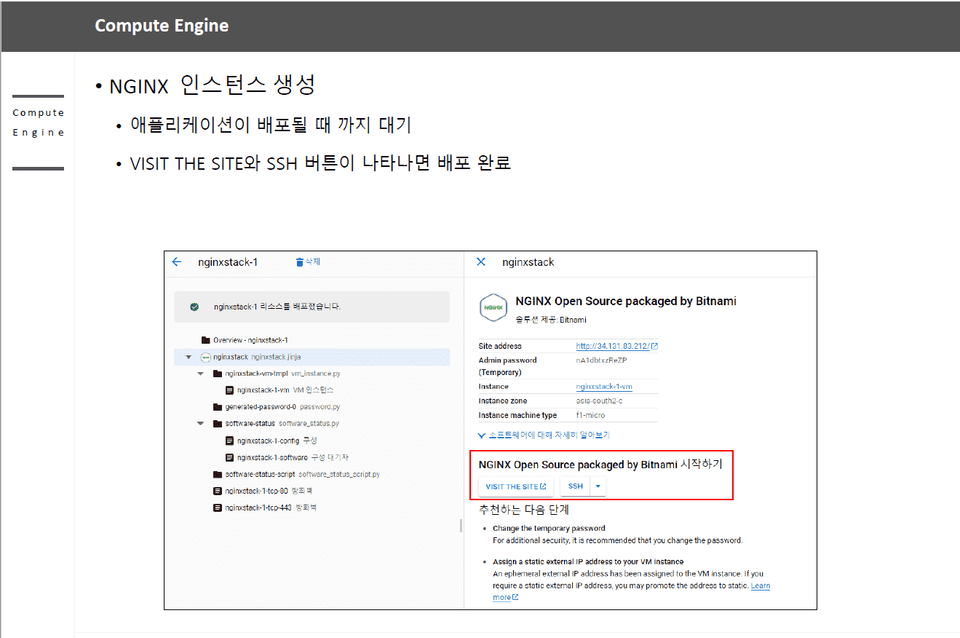Click 'Change the temporary password' item
The height and width of the screenshot is (638, 960).
[x=549, y=528]
